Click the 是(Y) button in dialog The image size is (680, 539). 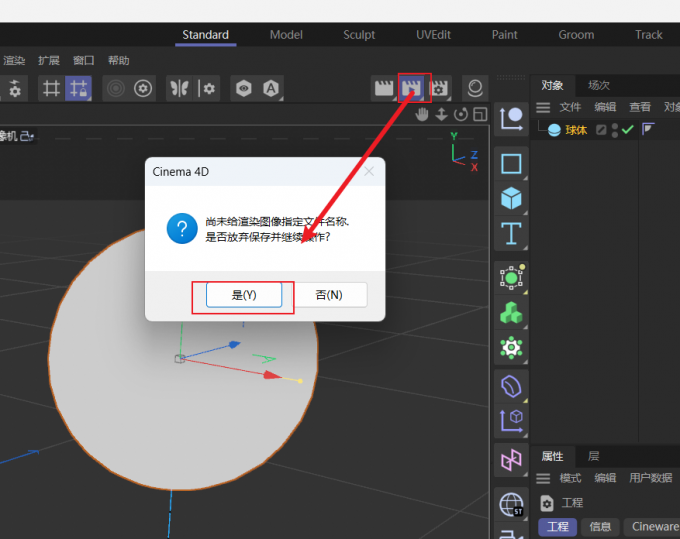(244, 295)
